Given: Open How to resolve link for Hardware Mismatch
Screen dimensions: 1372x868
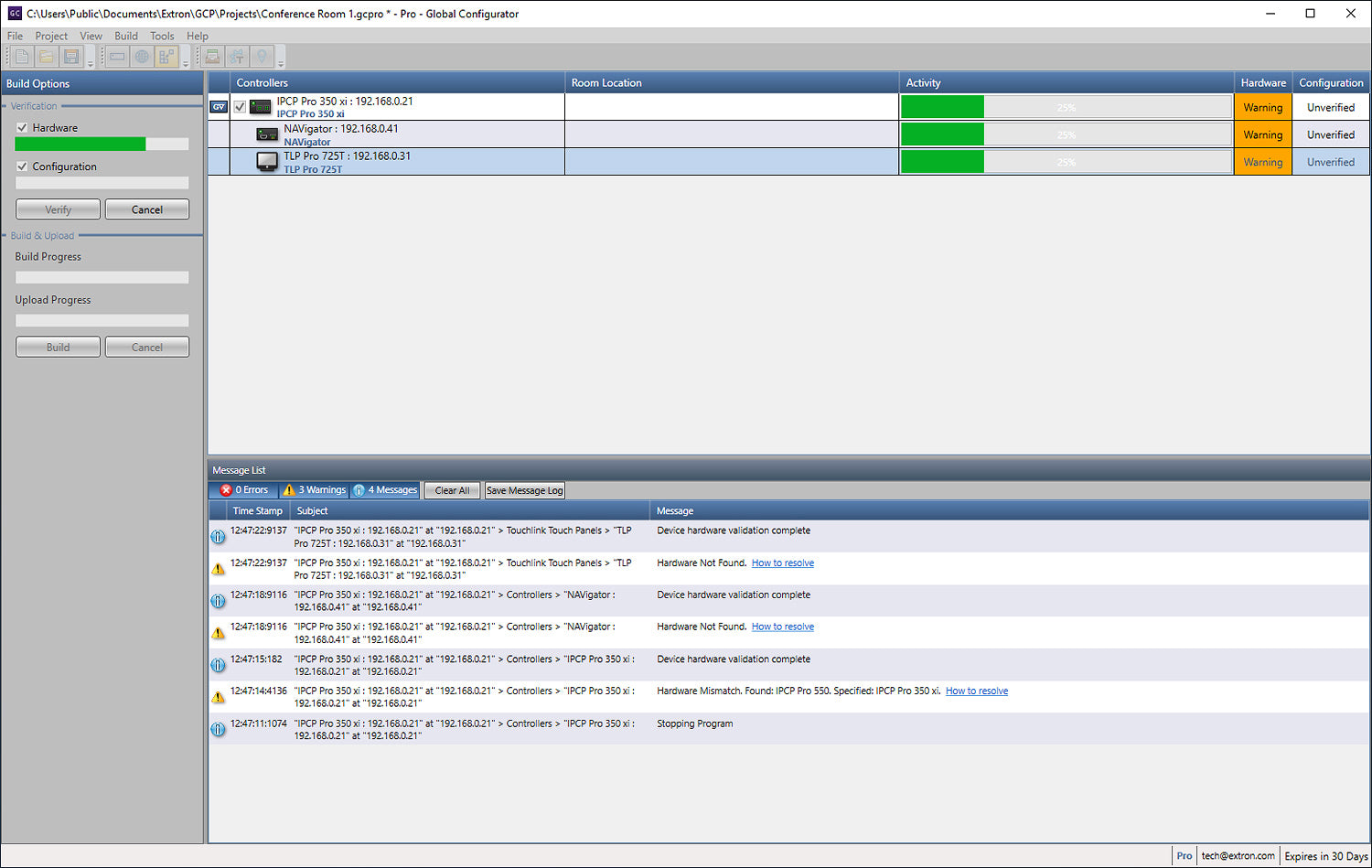Looking at the screenshot, I should (x=977, y=691).
